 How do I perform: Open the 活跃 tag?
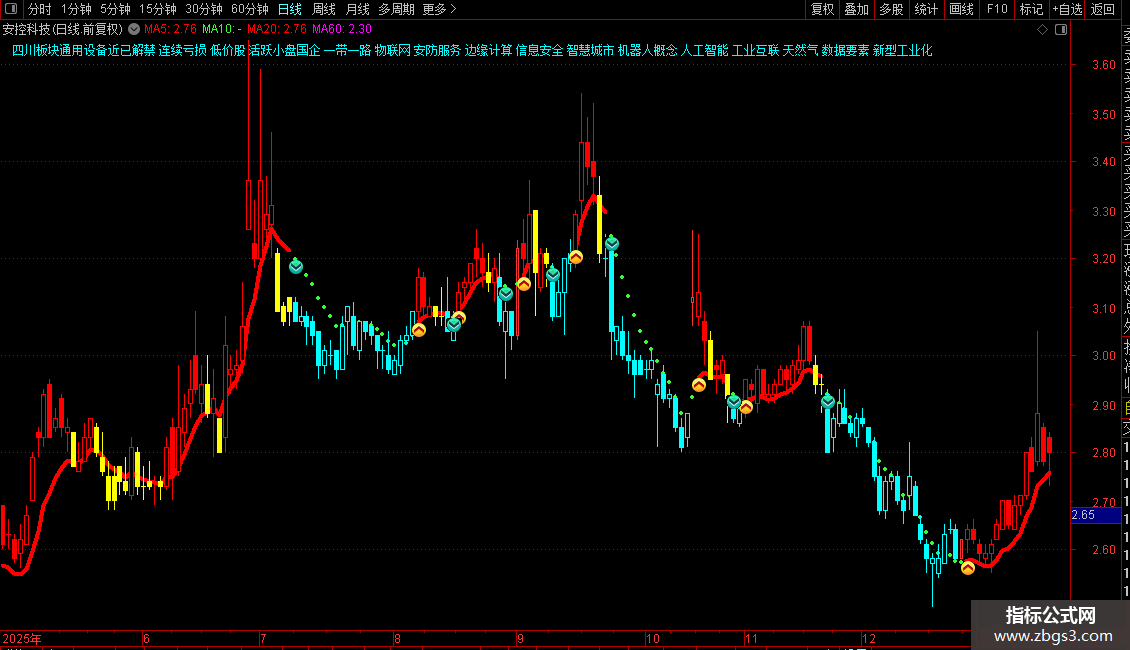click(x=261, y=50)
